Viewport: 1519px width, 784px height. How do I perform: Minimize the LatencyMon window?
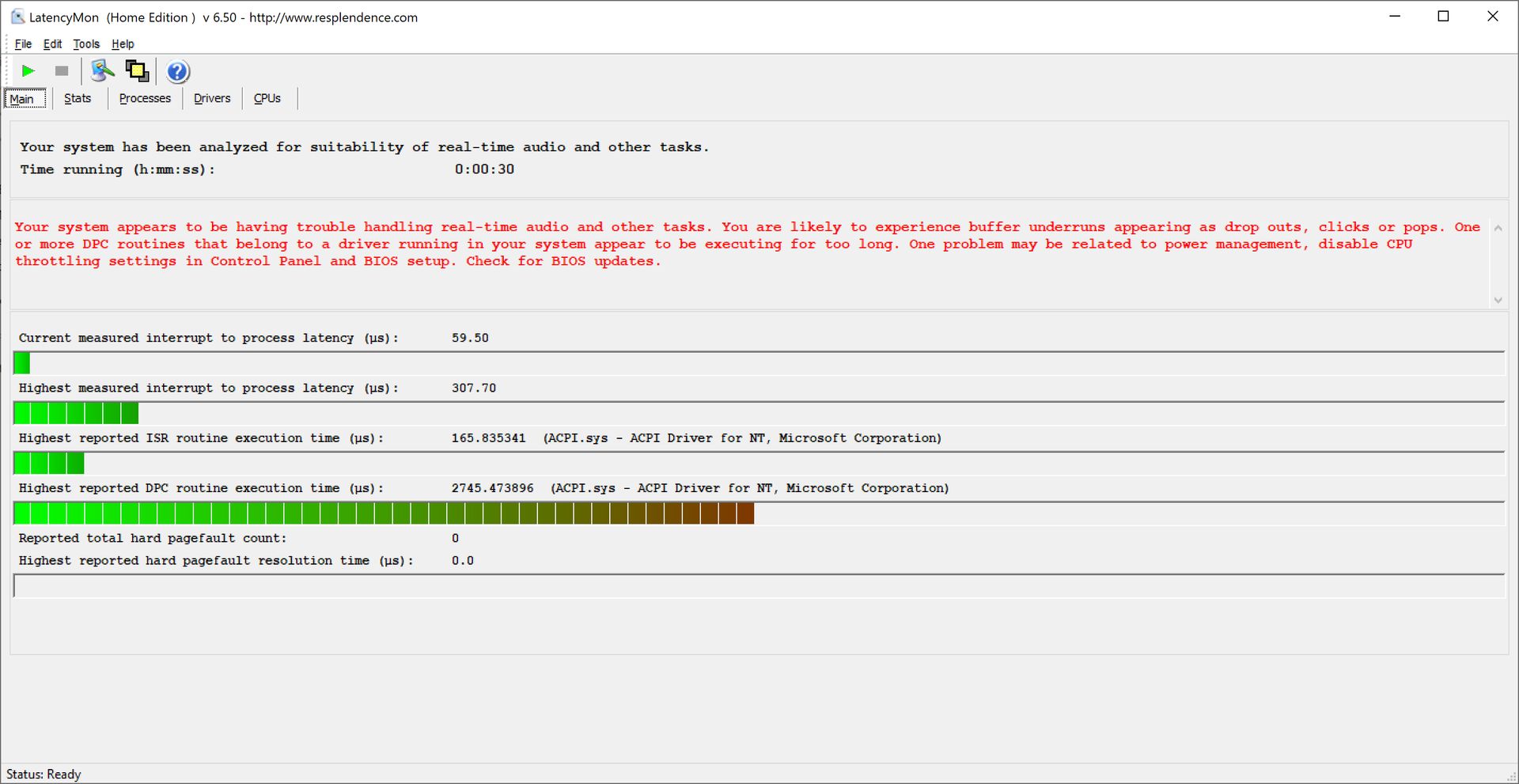[x=1395, y=17]
